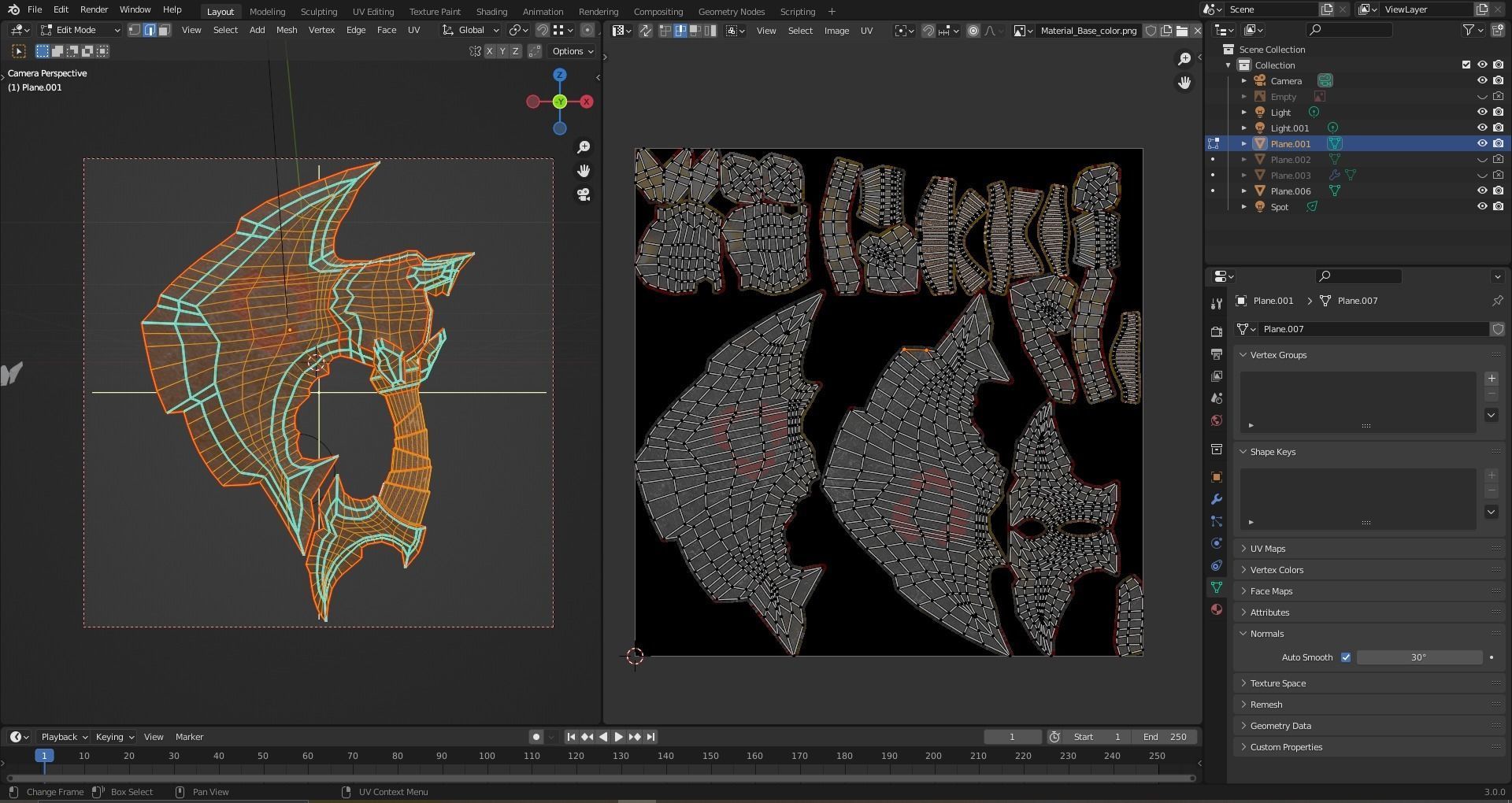Open the Object properties tab

[1217, 477]
